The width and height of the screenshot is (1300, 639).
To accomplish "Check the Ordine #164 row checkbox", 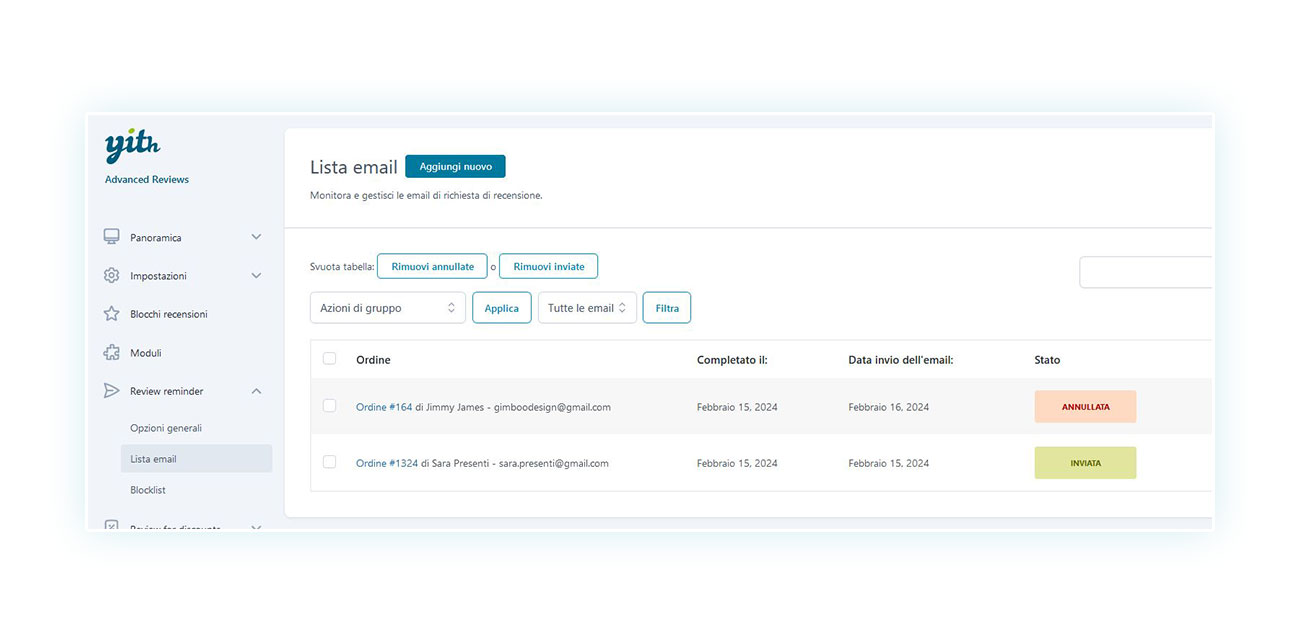I will click(x=330, y=406).
